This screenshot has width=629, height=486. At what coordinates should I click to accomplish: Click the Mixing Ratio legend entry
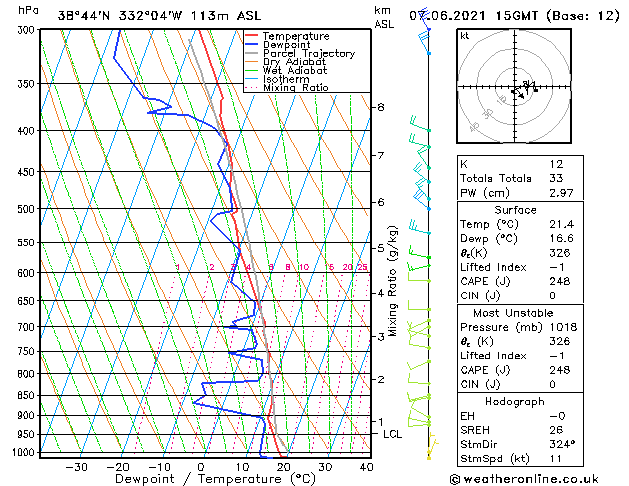(x=287, y=87)
